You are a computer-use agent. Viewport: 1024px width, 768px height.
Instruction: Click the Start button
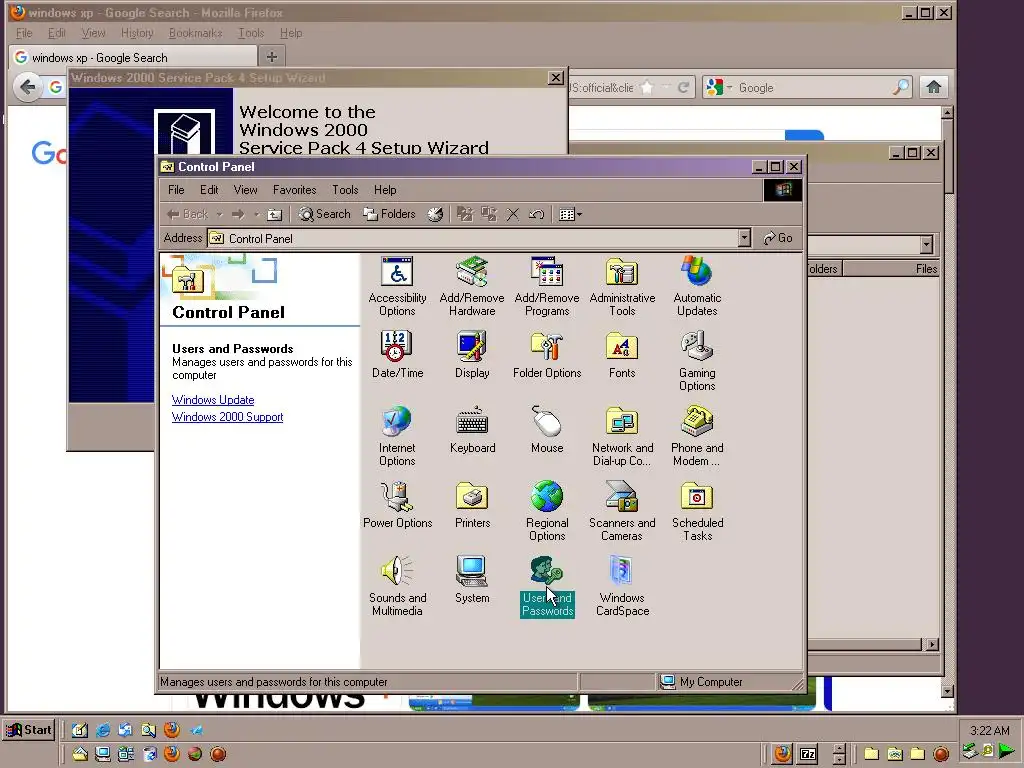[29, 730]
